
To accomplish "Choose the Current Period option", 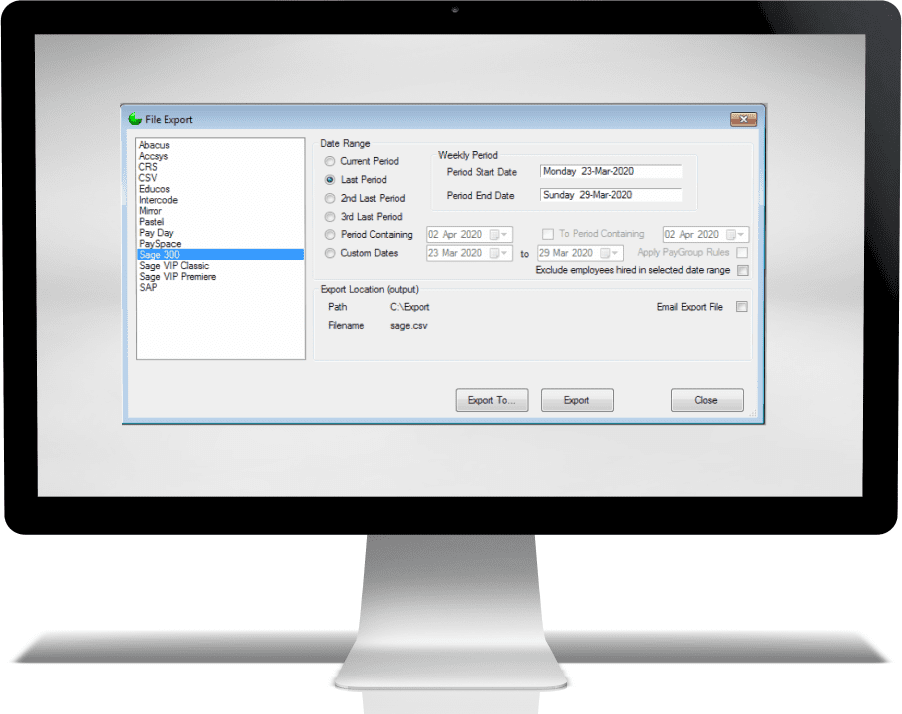I will 330,161.
